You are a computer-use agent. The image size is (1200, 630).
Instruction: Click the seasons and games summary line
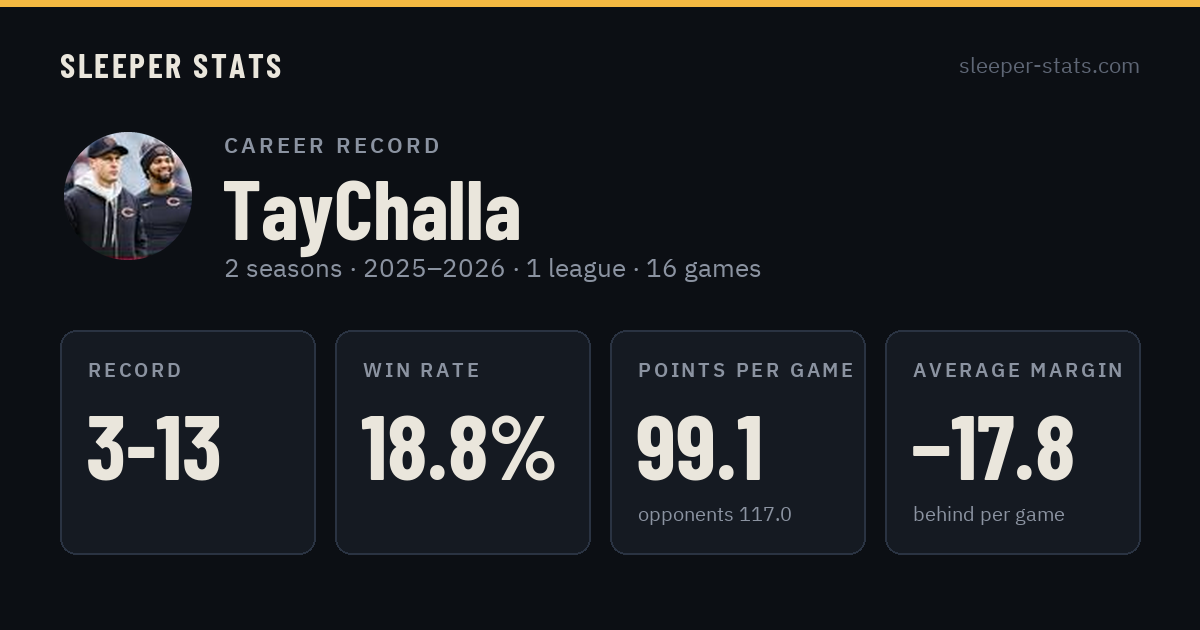[493, 269]
